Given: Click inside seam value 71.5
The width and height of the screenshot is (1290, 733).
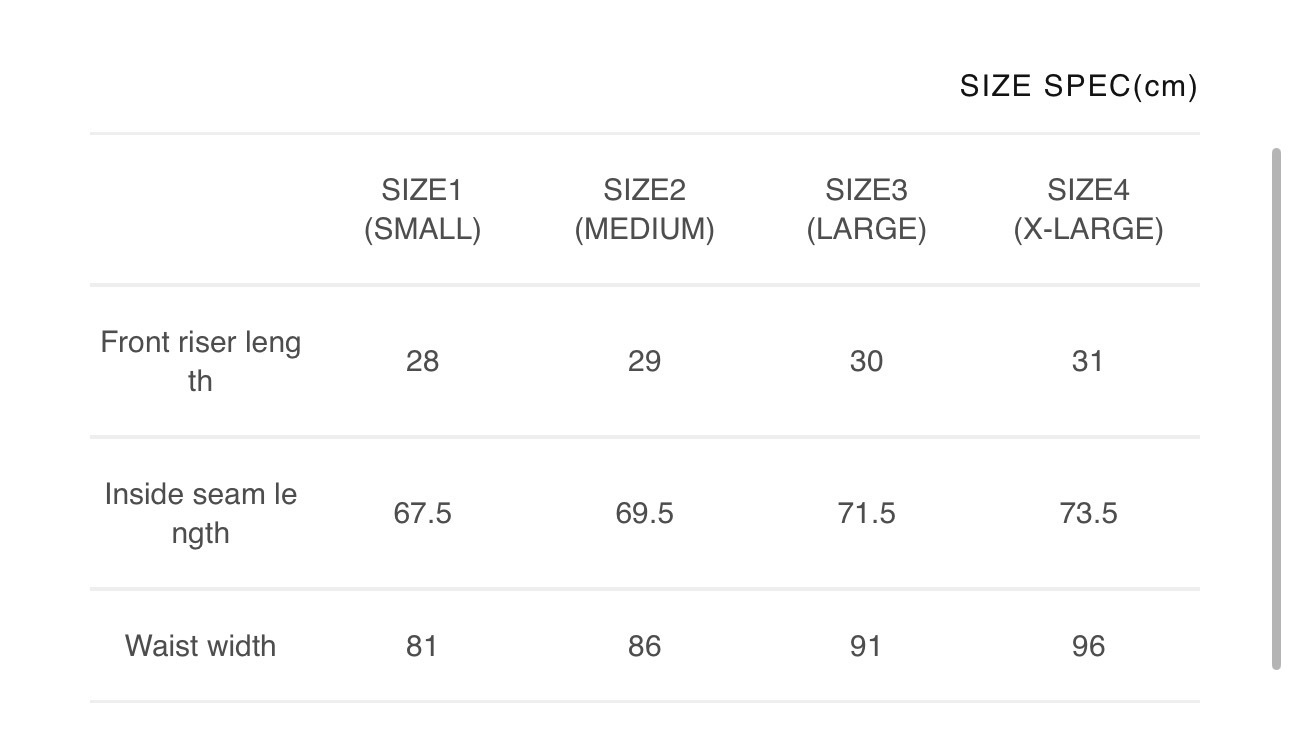Looking at the screenshot, I should [x=866, y=514].
